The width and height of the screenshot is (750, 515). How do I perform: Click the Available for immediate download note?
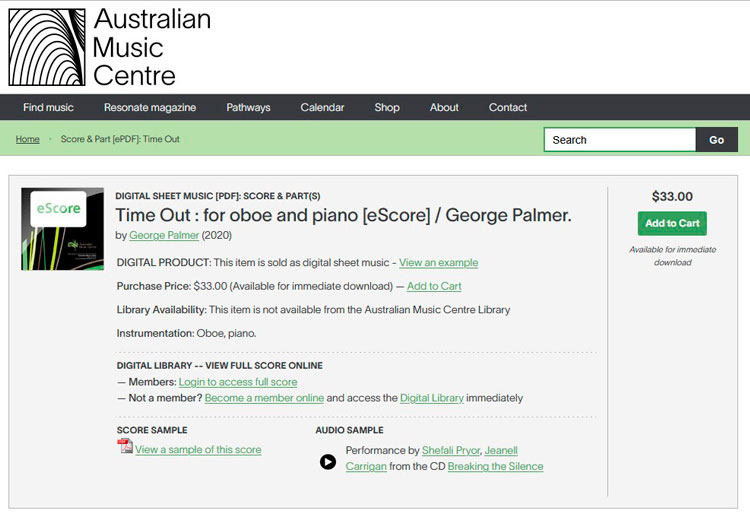pos(673,256)
